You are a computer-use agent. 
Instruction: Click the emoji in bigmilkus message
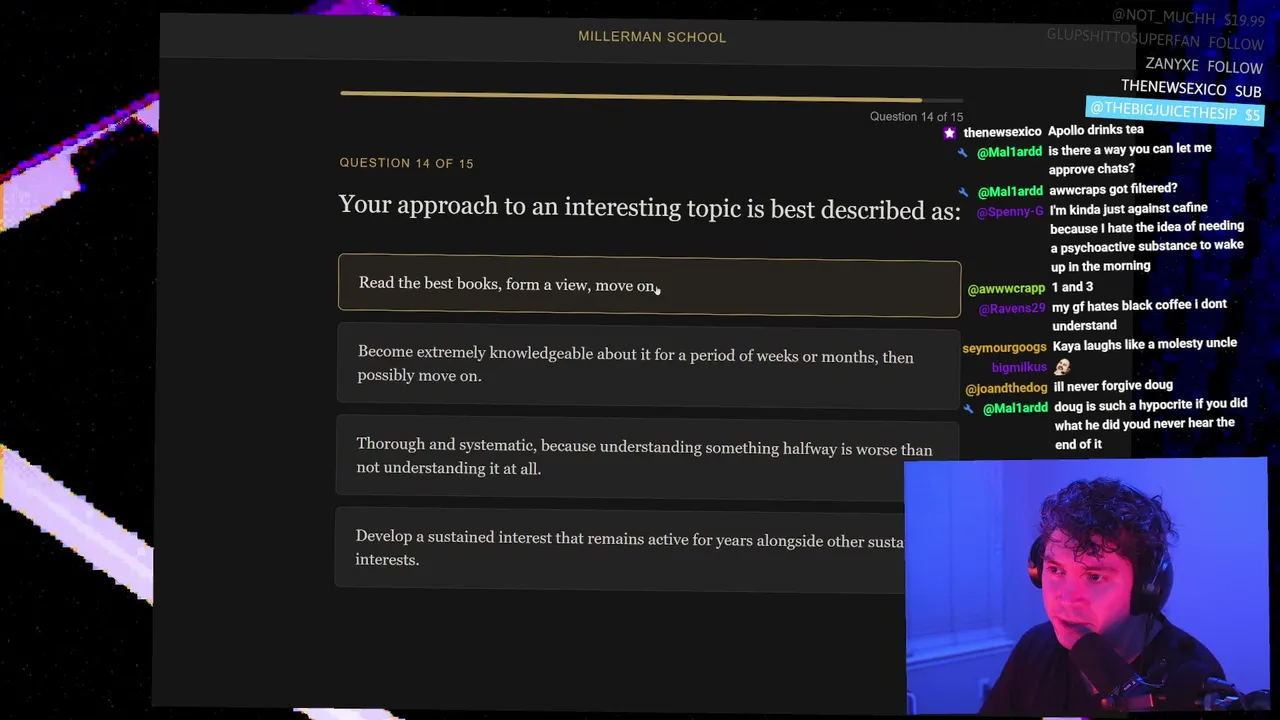pos(1062,367)
